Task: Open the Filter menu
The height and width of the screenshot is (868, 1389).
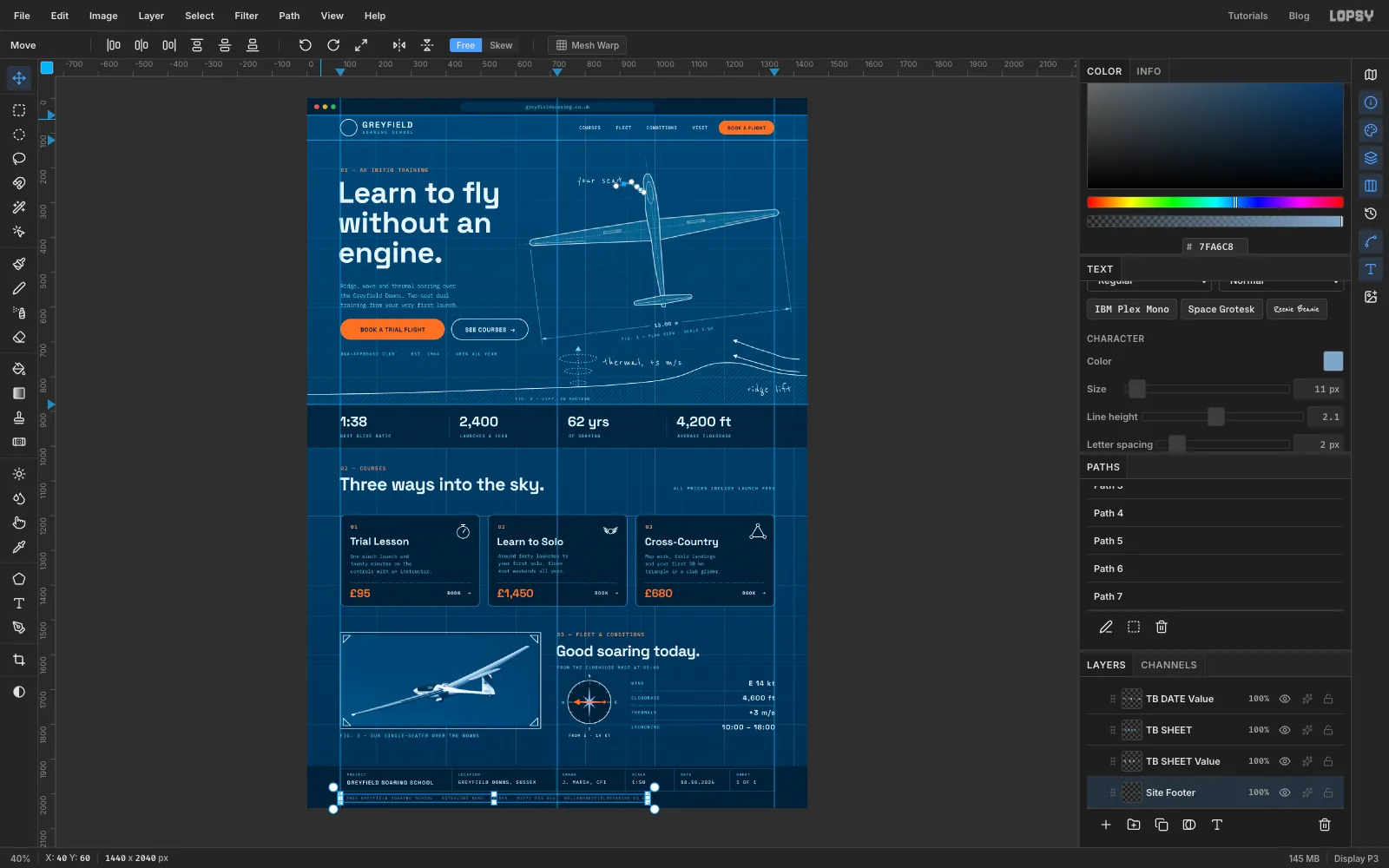Action: click(x=247, y=16)
